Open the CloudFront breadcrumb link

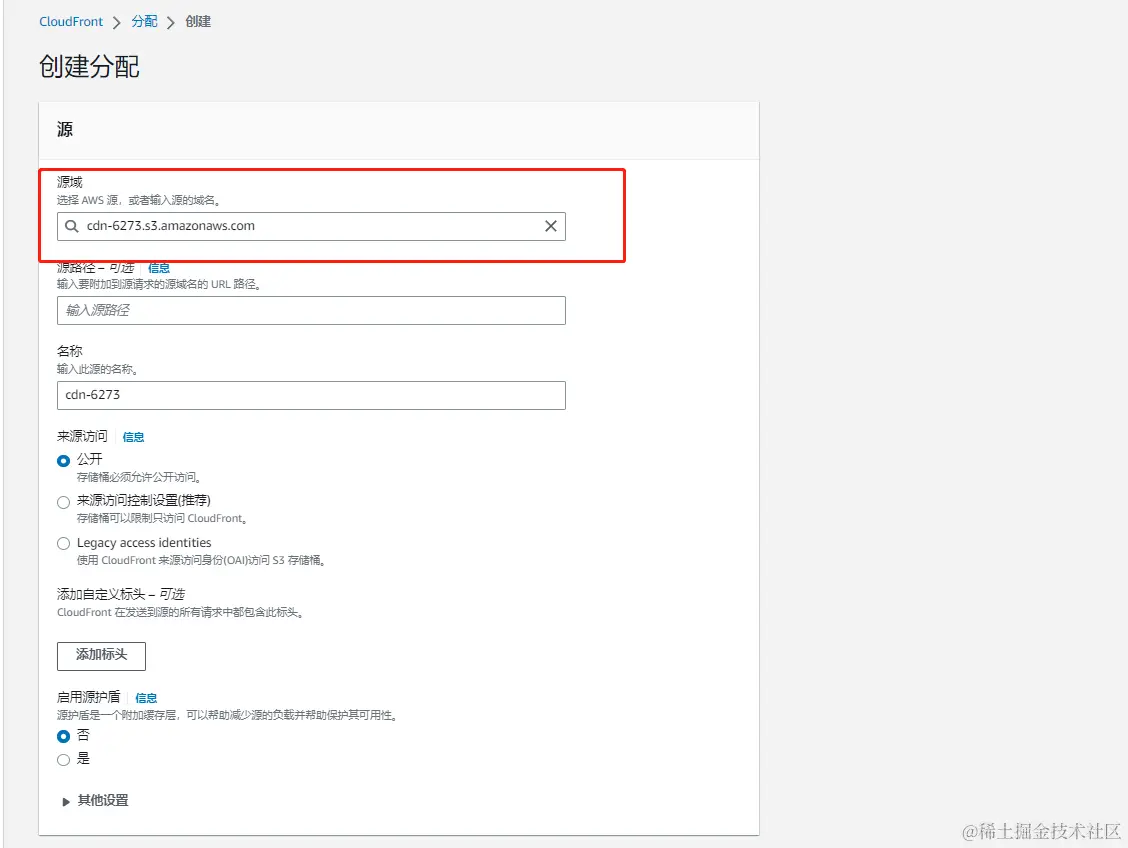[x=71, y=22]
